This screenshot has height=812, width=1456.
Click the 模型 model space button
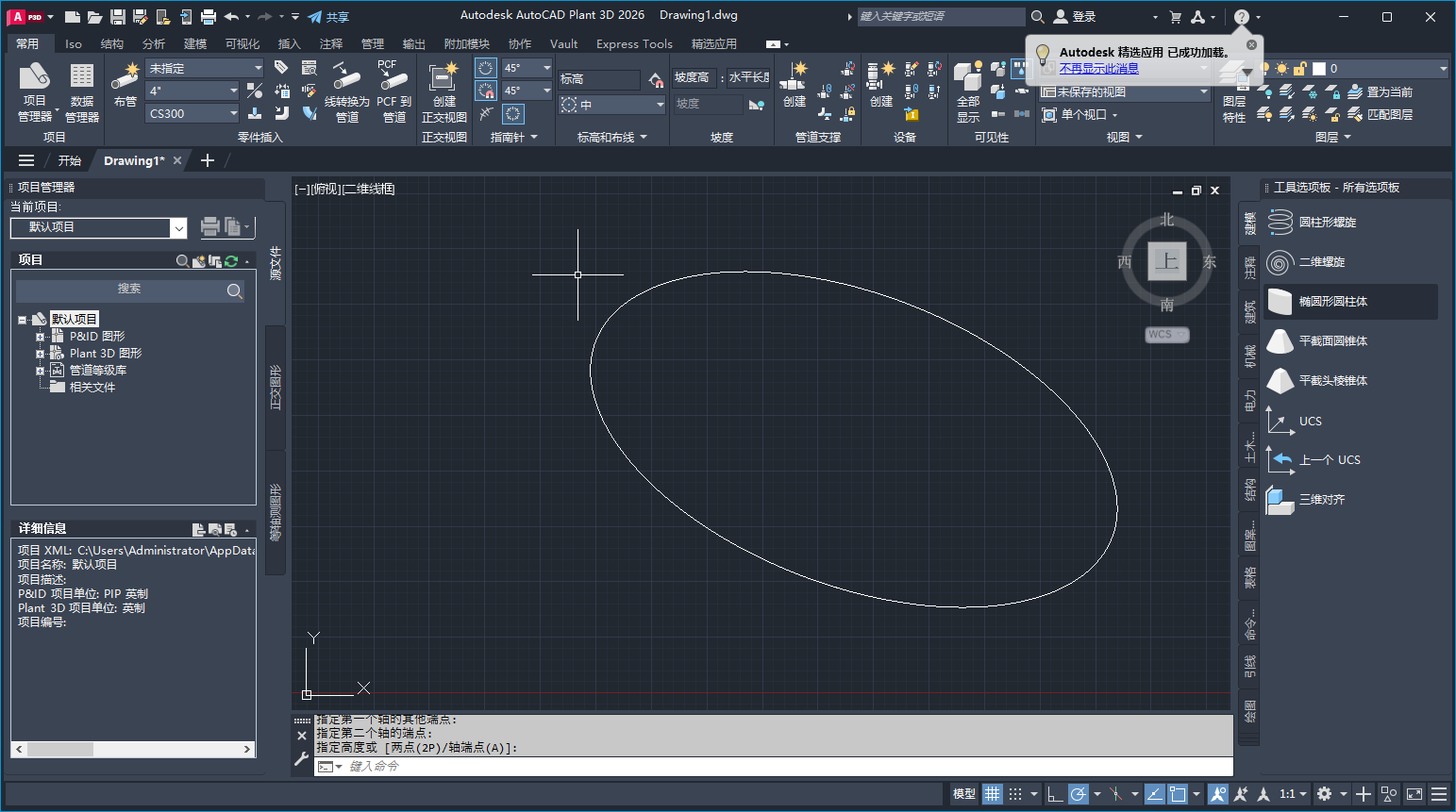click(x=964, y=794)
